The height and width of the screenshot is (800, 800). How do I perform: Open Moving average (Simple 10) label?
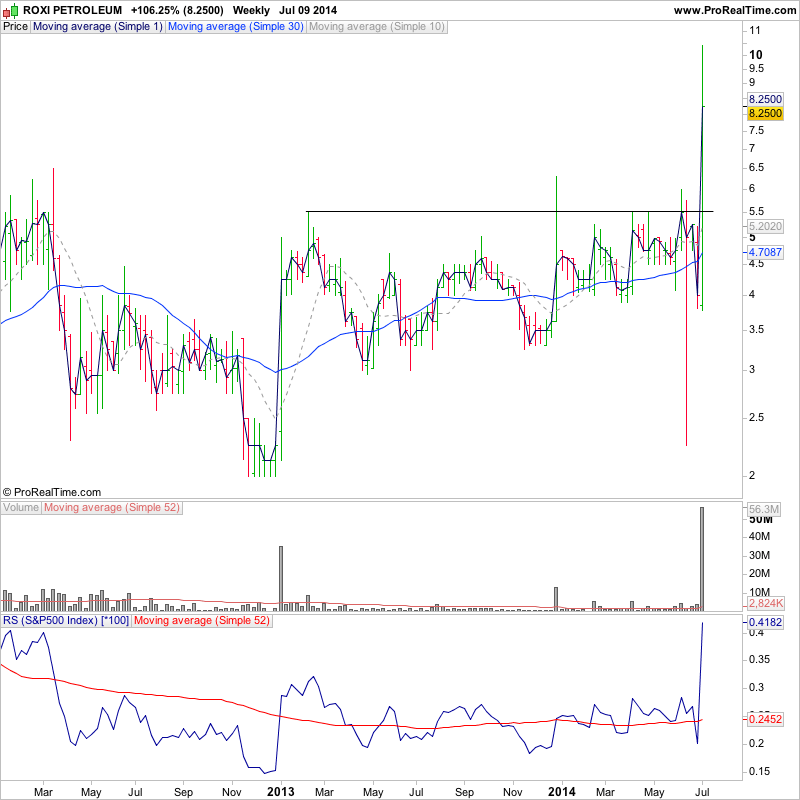point(377,27)
